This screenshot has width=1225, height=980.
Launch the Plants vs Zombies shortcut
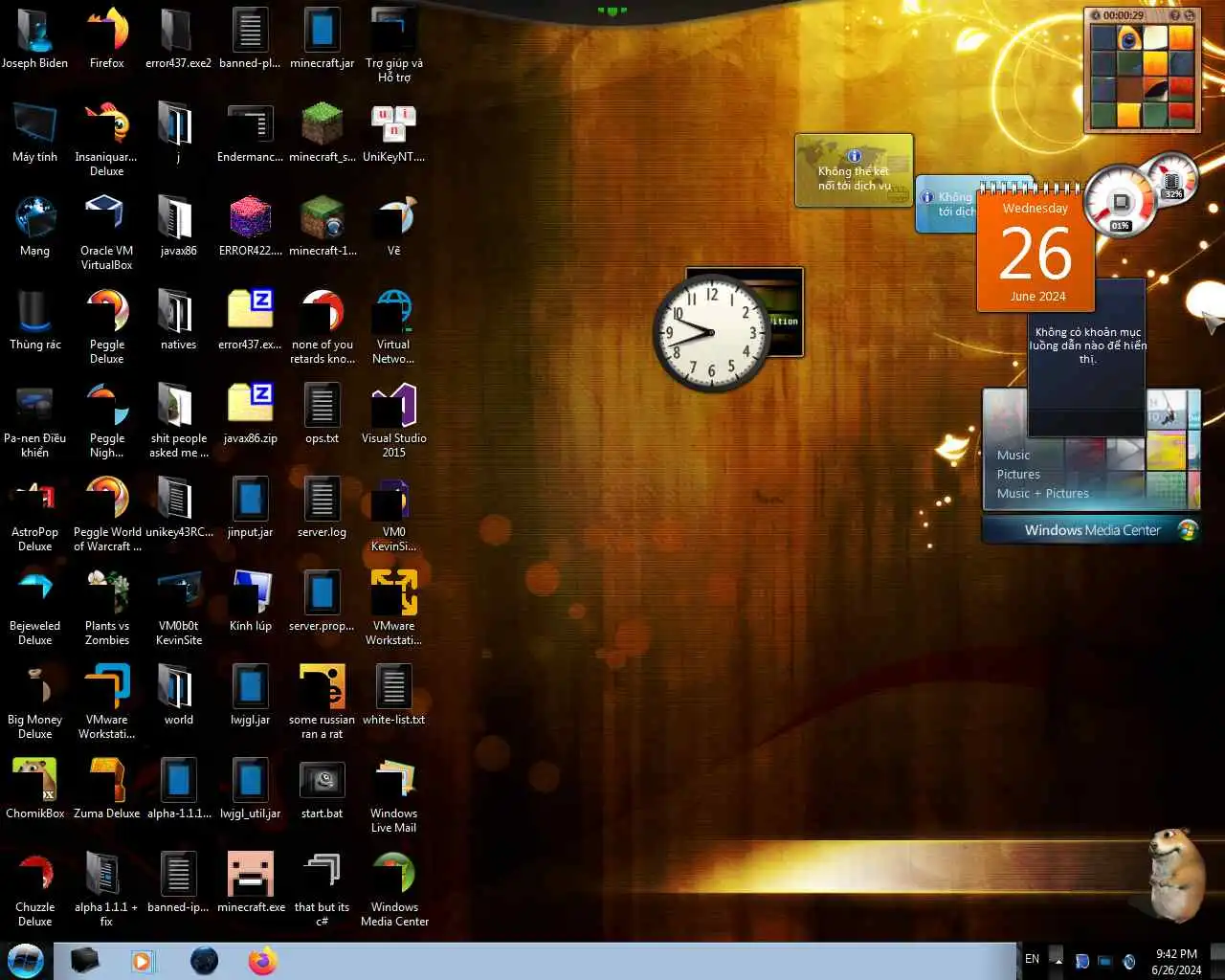point(106,608)
